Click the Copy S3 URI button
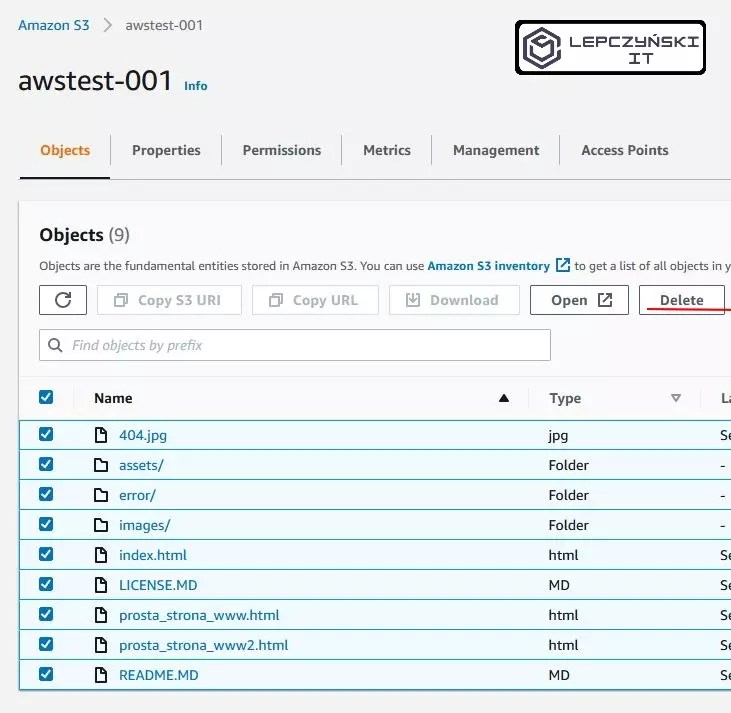This screenshot has height=713, width=731. pyautogui.click(x=169, y=300)
